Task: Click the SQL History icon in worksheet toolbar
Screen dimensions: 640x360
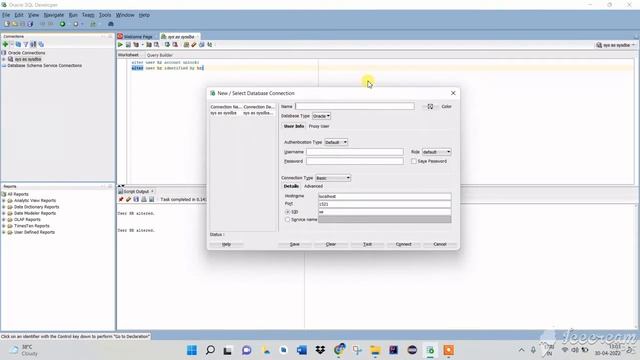Action: point(202,44)
